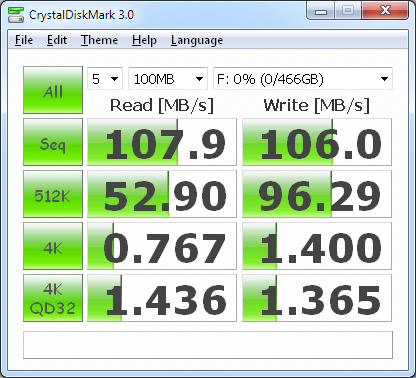Click the Seq write result 106.0

pos(317,142)
